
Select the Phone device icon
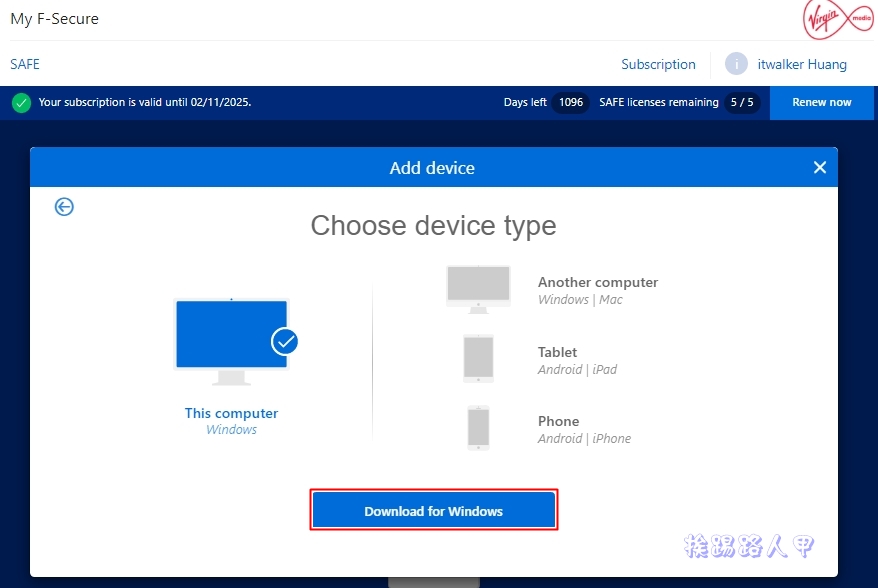pyautogui.click(x=478, y=427)
